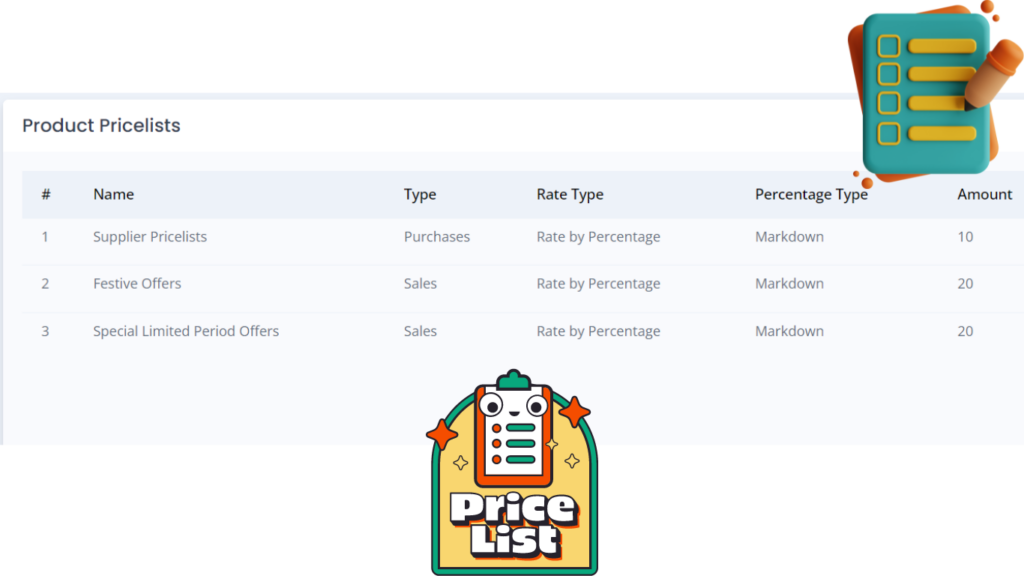Click the Percentage Type column header
The height and width of the screenshot is (576, 1024).
tap(811, 195)
